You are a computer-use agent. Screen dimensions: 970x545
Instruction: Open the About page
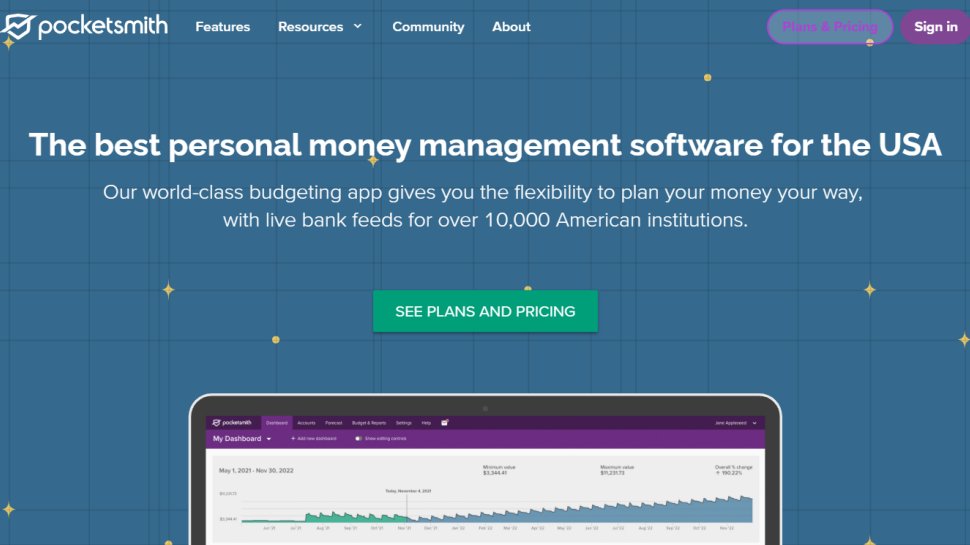pos(511,27)
